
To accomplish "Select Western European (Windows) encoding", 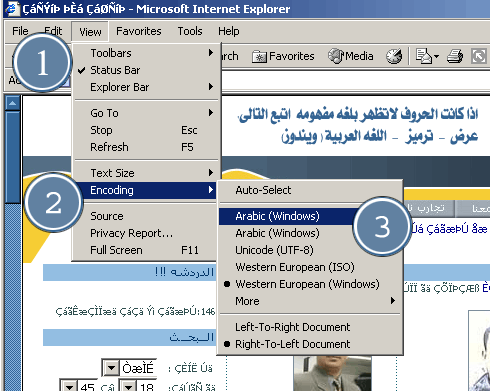I will click(x=310, y=284).
